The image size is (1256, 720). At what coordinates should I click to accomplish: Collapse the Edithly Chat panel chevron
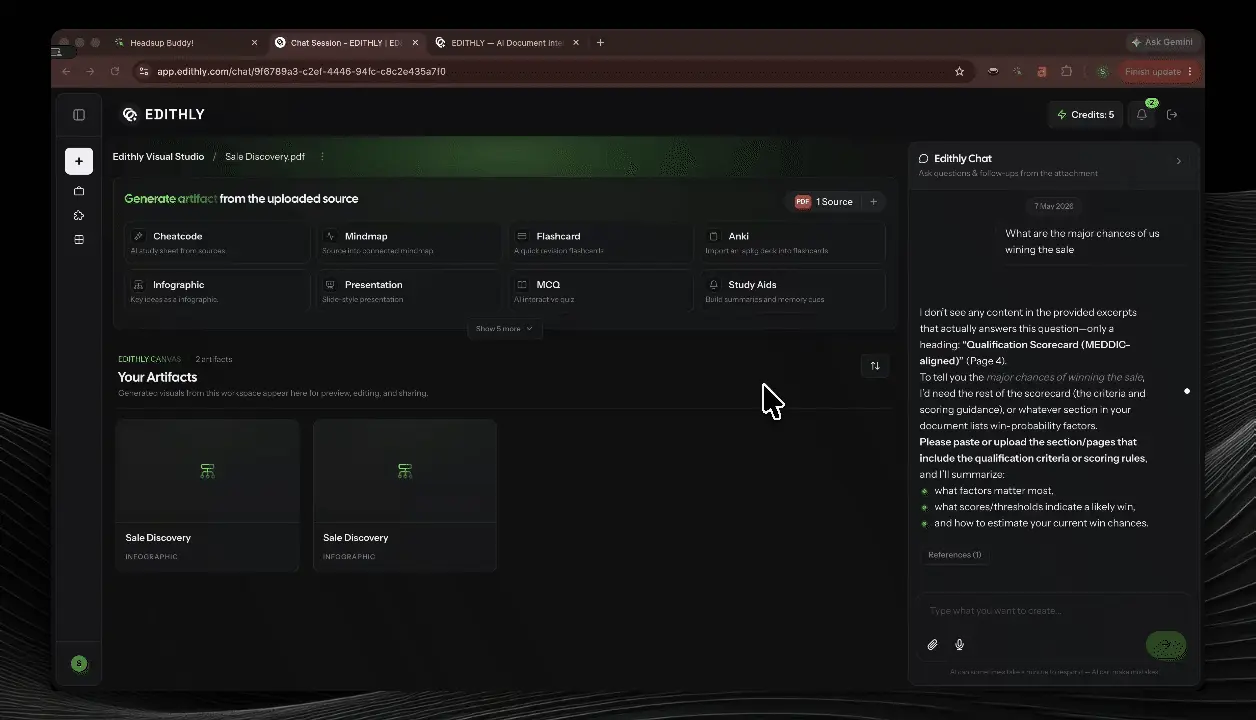click(1178, 161)
